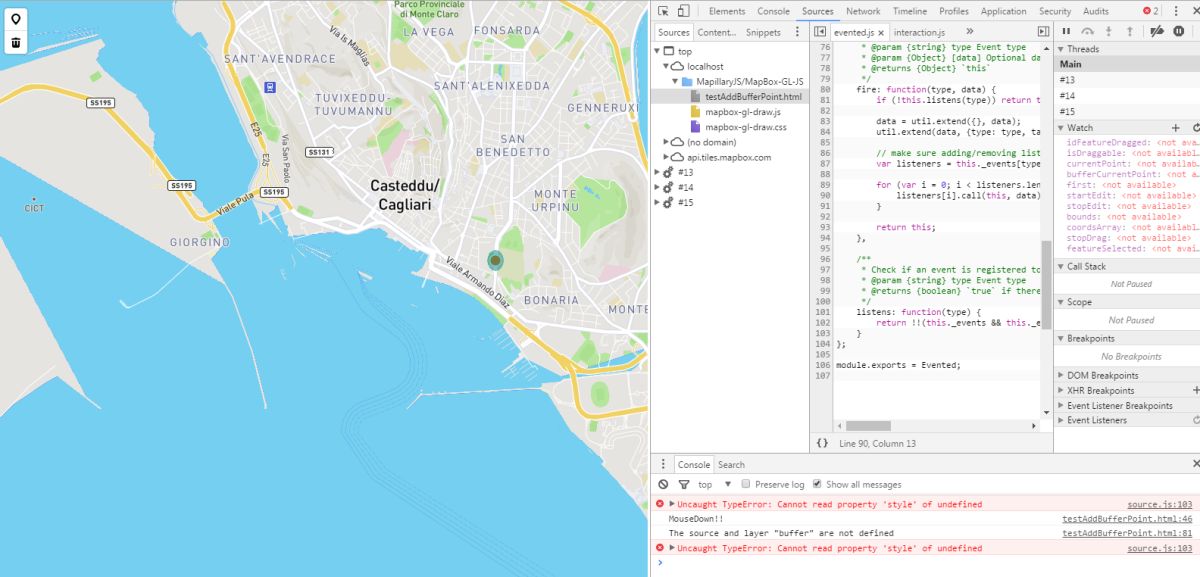Select testAddBufferPoint.html in the file tree
Image resolution: width=1200 pixels, height=577 pixels.
(753, 97)
